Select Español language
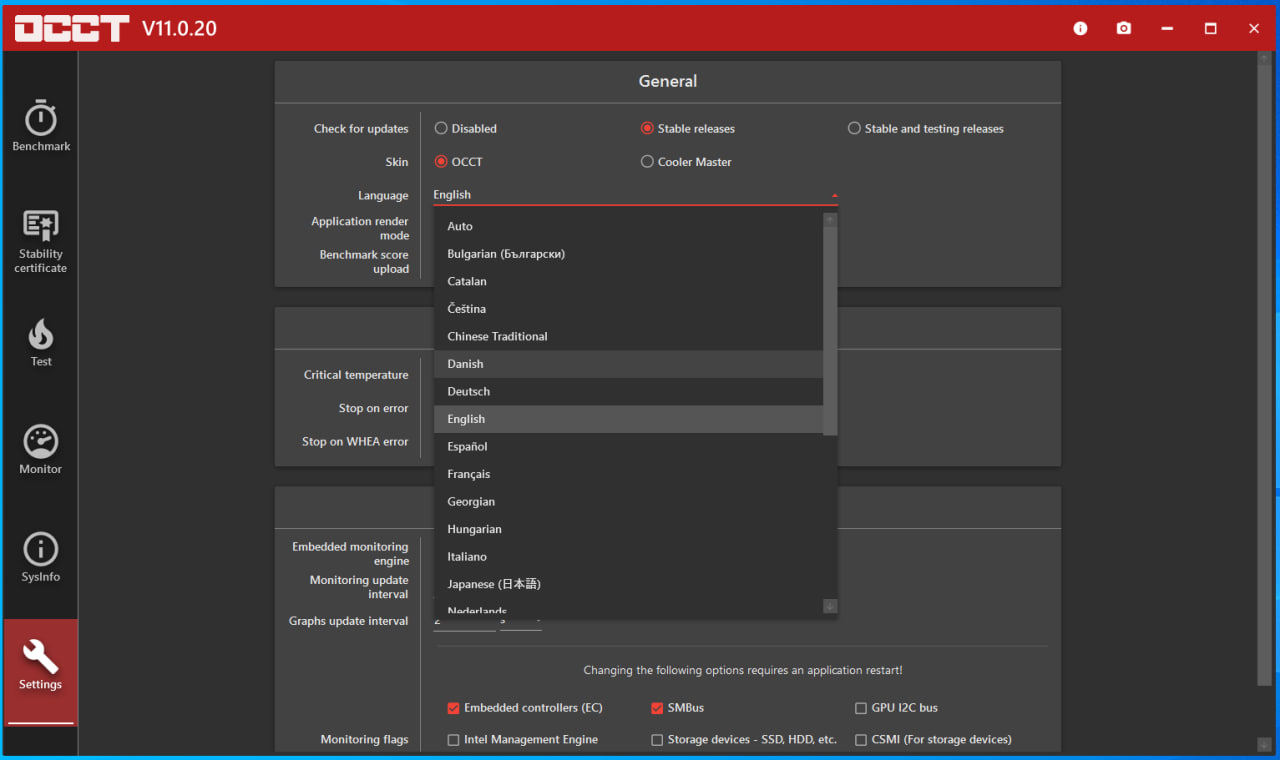 (x=628, y=446)
